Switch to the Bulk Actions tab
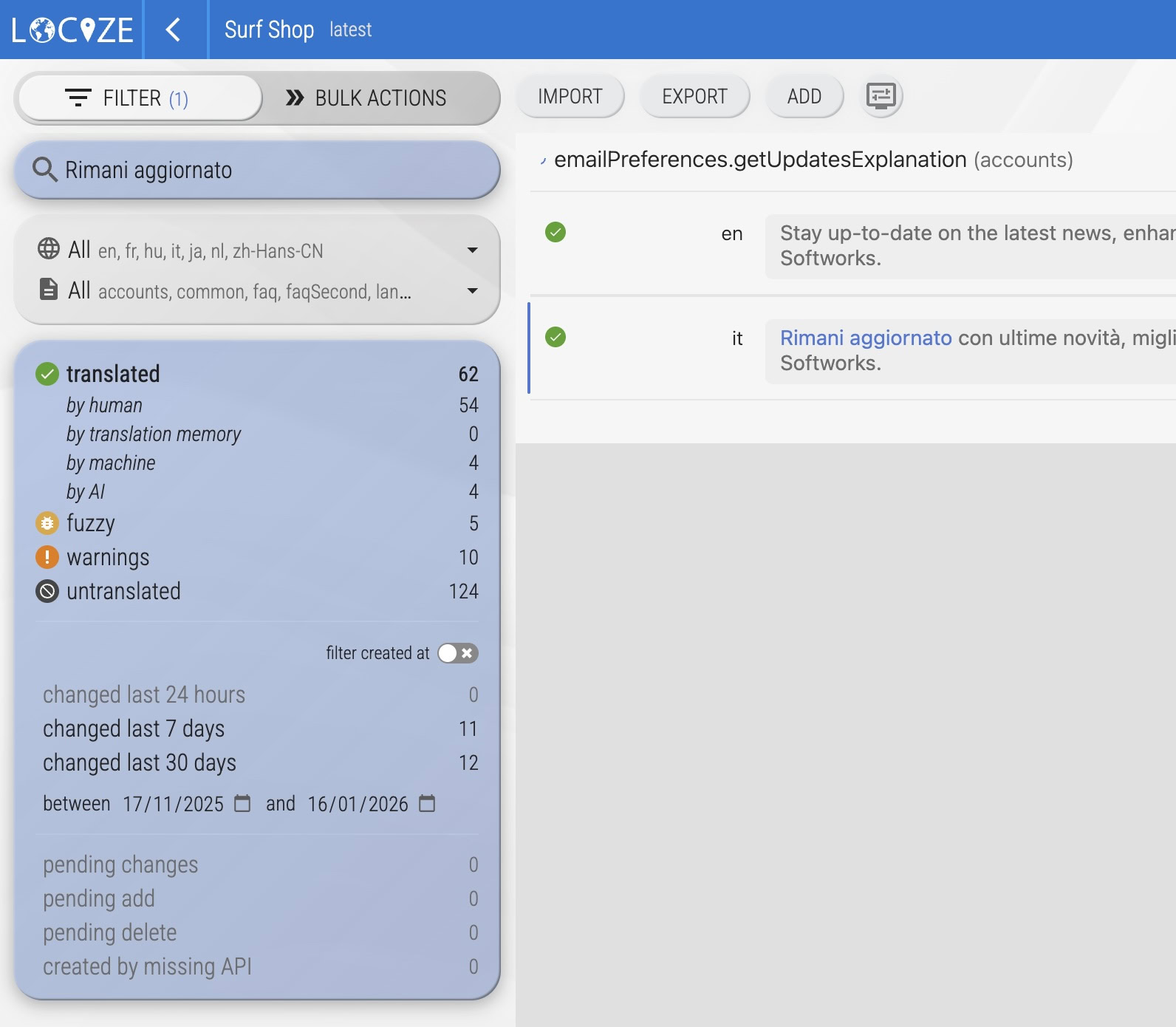 tap(366, 98)
